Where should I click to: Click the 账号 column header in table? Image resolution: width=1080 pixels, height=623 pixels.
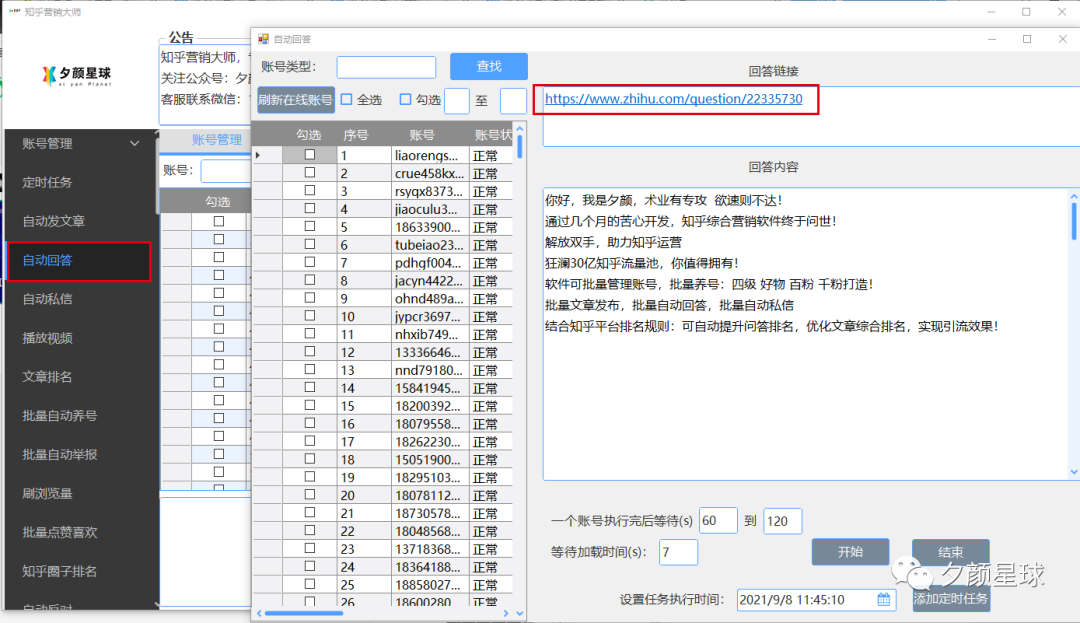pyautogui.click(x=422, y=135)
